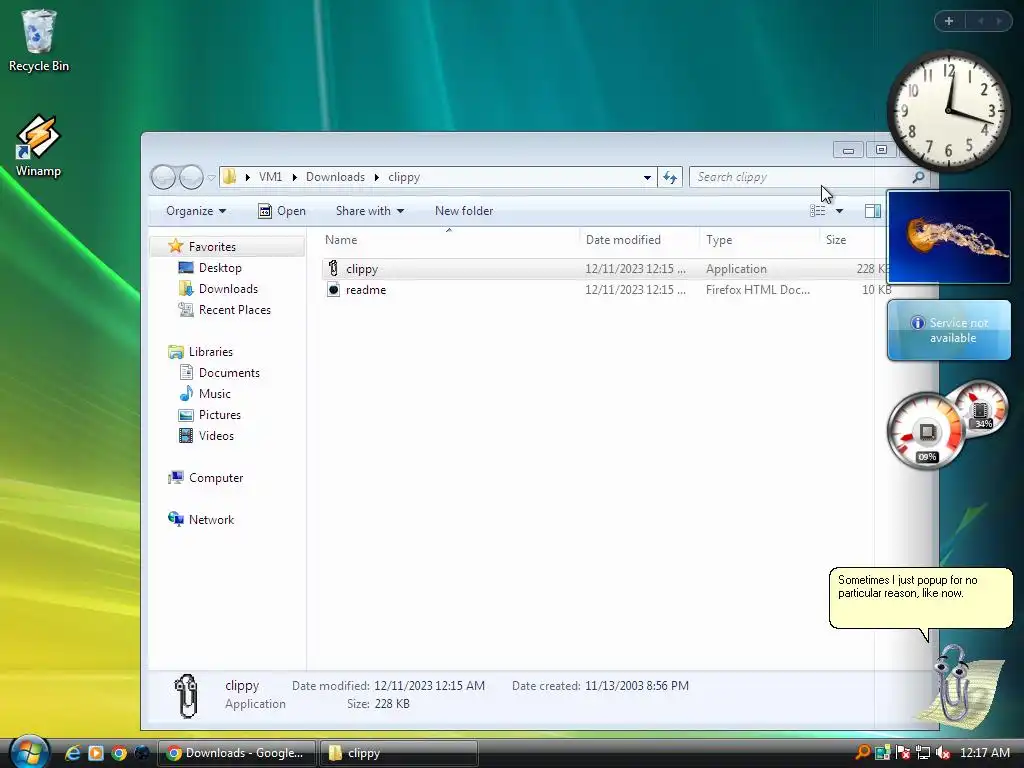The width and height of the screenshot is (1024, 768).
Task: Sort files by Date modified column
Action: tap(623, 240)
